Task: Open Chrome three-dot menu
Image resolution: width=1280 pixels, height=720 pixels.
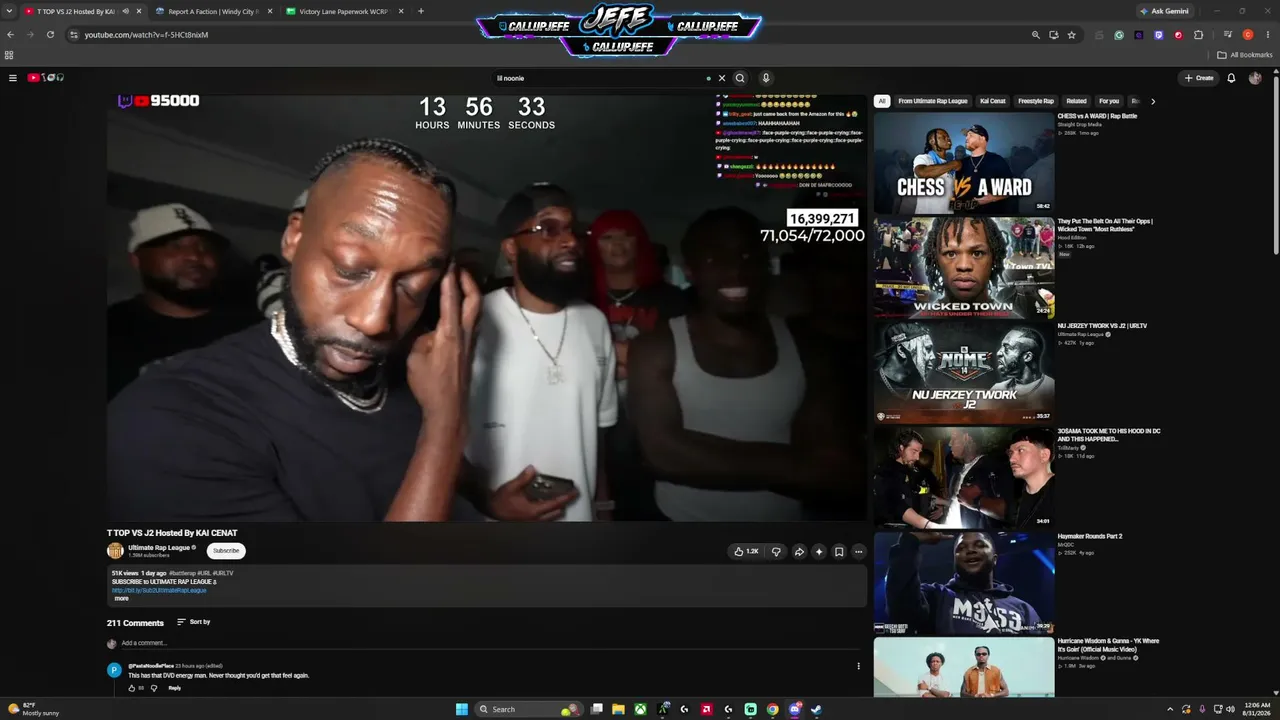Action: tap(1267, 35)
